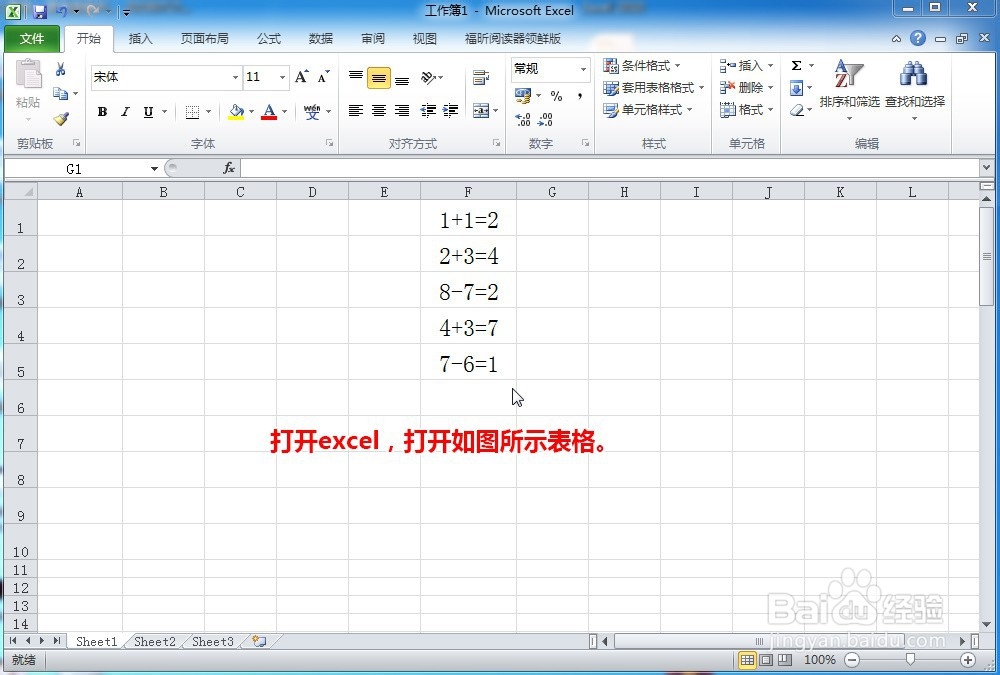
Task: Open the Sort & Filter (排序和筛选) tool
Action: [848, 85]
